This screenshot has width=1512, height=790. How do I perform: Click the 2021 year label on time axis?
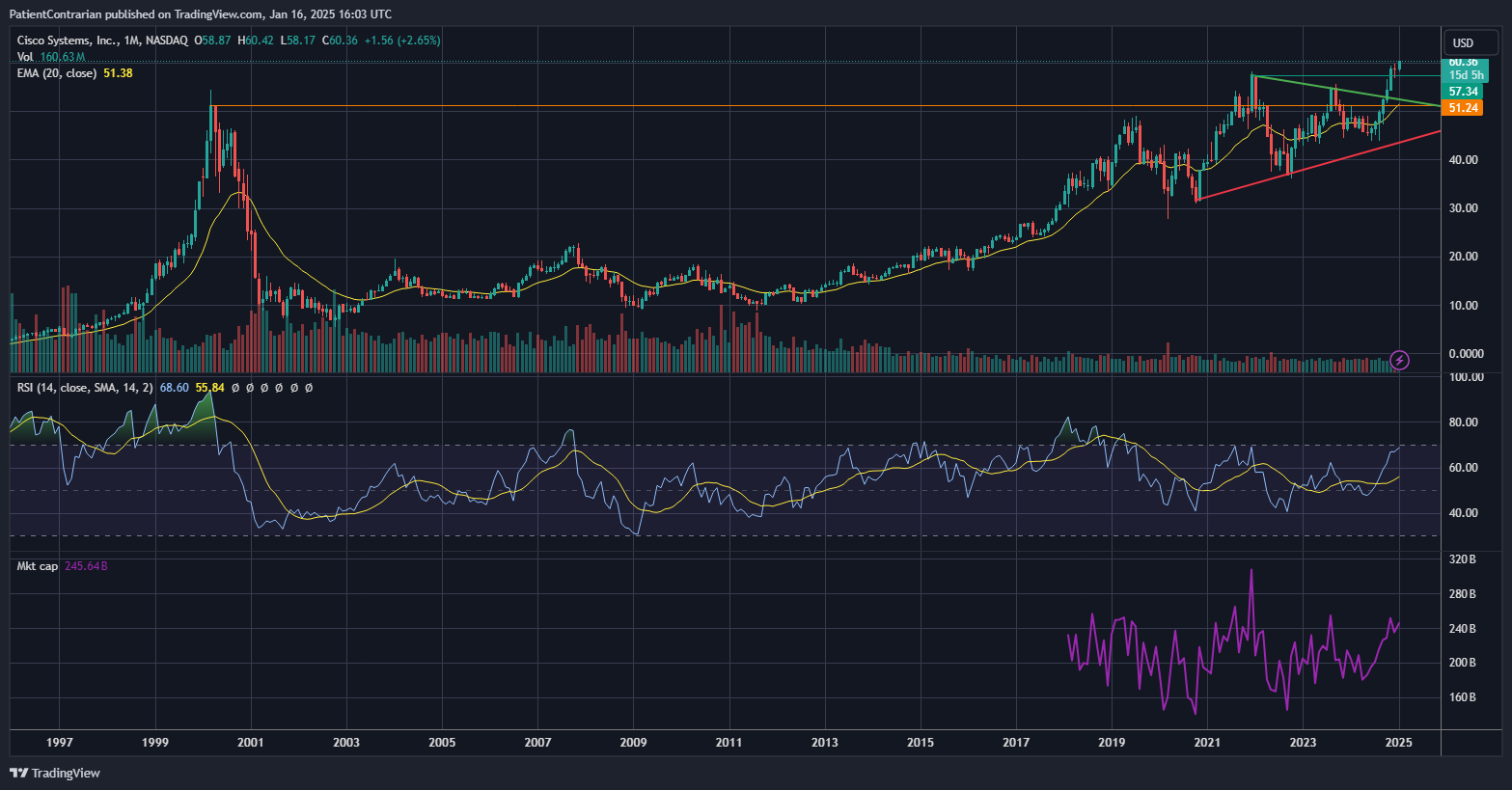coord(1207,742)
